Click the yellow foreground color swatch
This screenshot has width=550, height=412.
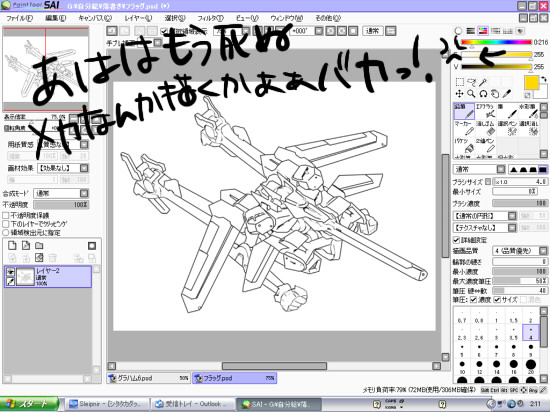pos(531,83)
